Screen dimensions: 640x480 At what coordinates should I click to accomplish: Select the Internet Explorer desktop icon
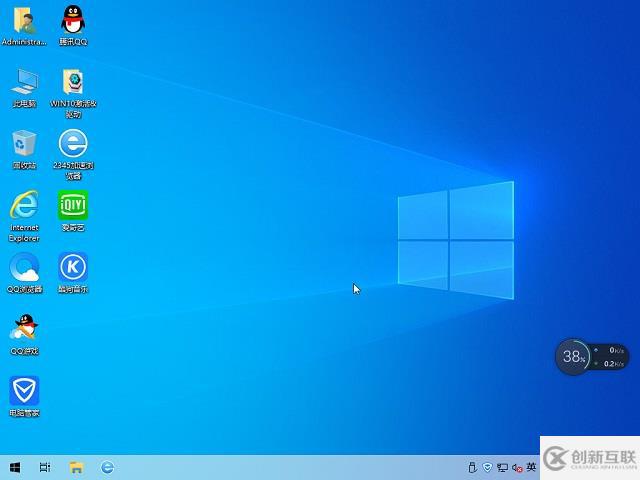[x=24, y=216]
